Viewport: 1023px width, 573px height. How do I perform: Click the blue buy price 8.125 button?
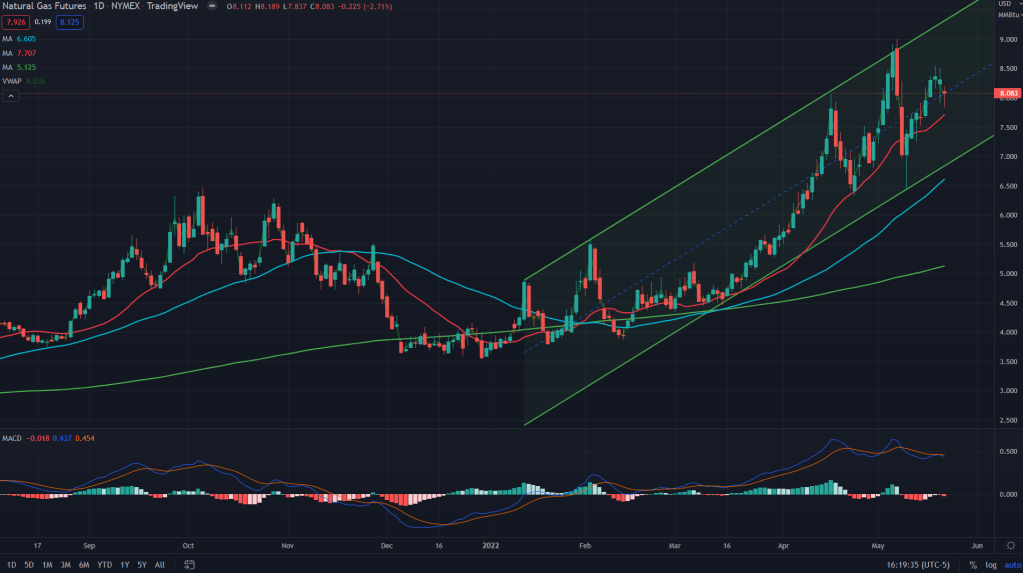[71, 21]
